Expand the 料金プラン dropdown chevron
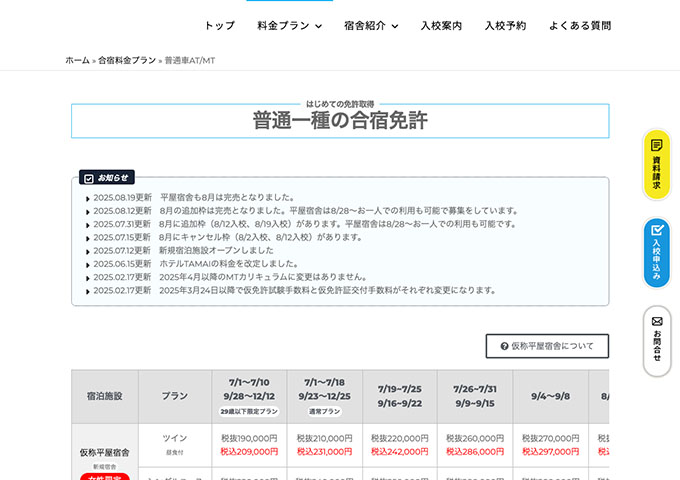Image resolution: width=680 pixels, height=480 pixels. point(318,27)
